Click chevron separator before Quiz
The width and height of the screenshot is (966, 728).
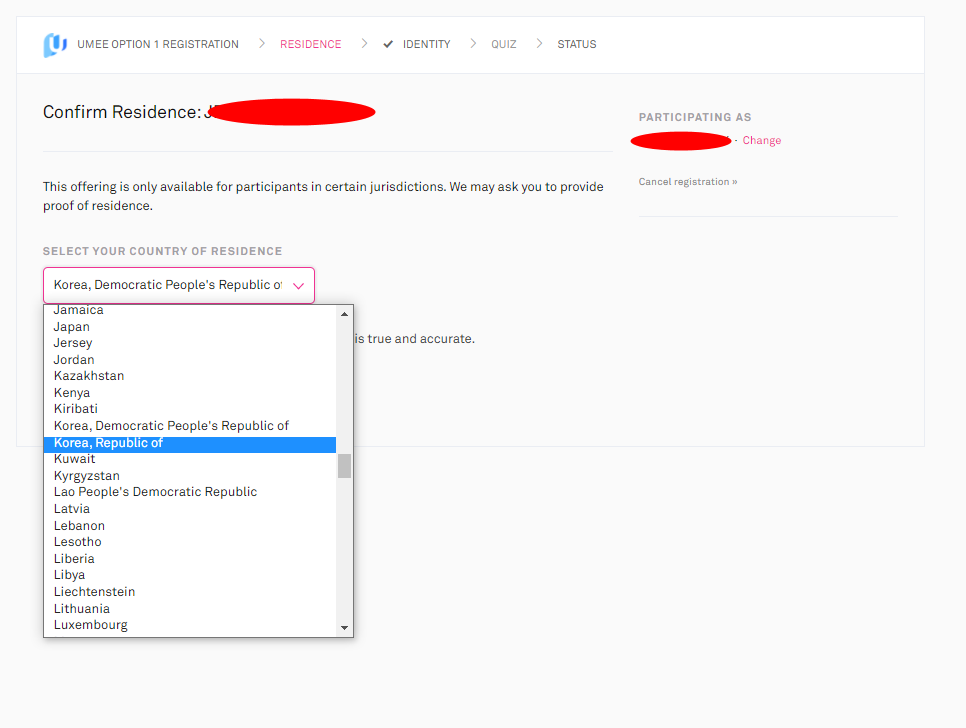[473, 44]
